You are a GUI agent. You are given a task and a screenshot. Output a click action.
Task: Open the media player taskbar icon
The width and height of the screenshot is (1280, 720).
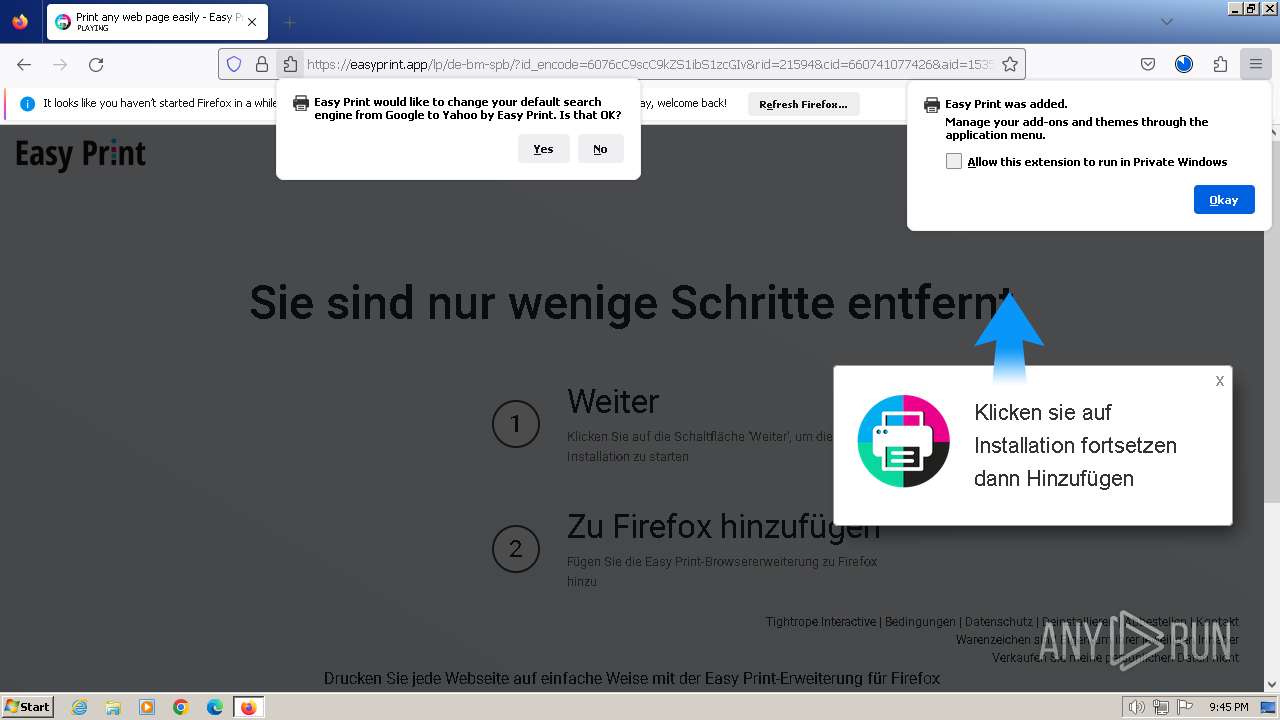pyautogui.click(x=147, y=707)
